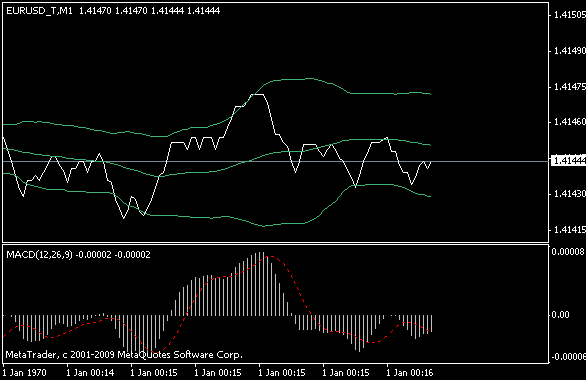The width and height of the screenshot is (586, 380).
Task: Click the 1 Jan 1970 time label
Action: click(24, 373)
